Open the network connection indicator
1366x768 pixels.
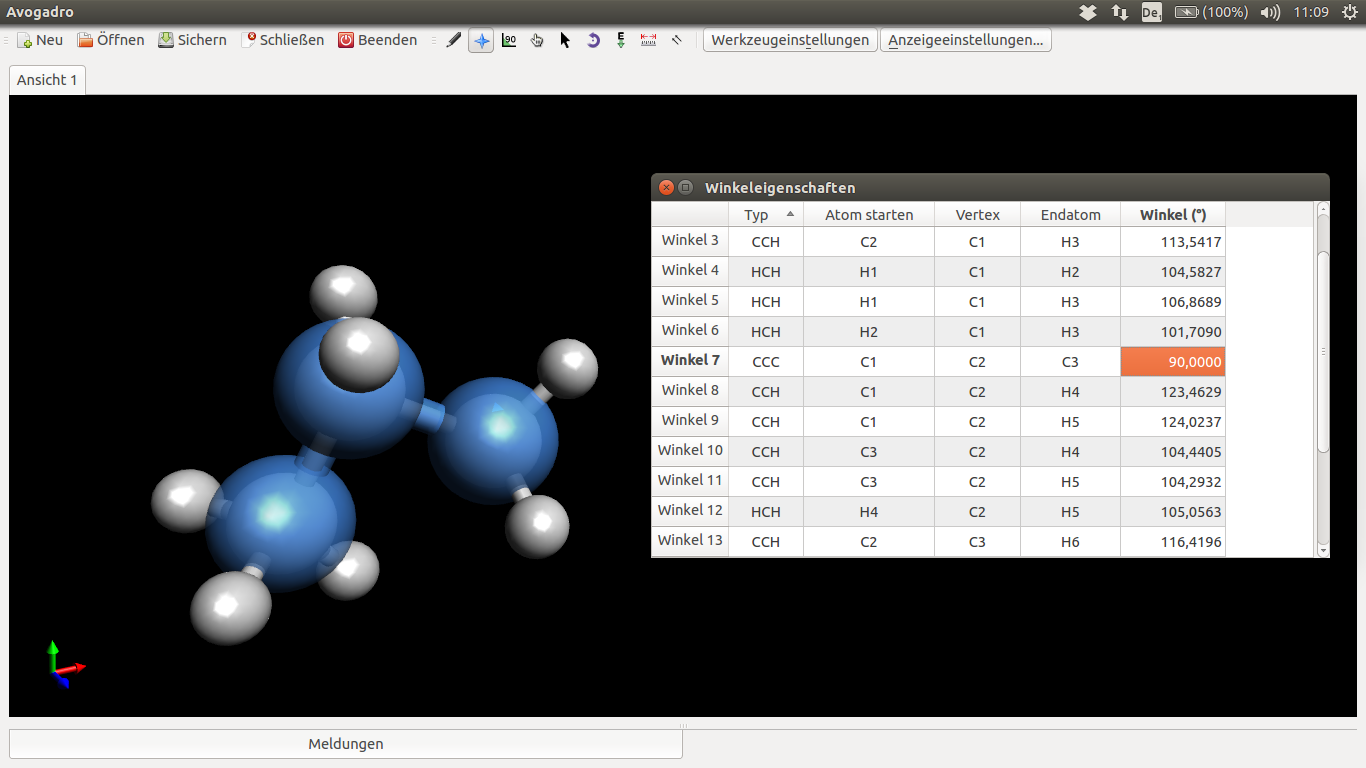(1120, 12)
